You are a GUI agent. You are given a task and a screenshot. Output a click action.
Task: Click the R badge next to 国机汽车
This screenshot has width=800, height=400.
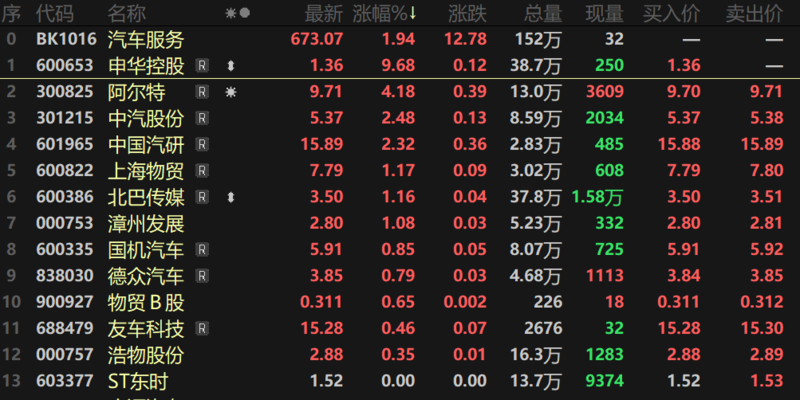coord(203,249)
